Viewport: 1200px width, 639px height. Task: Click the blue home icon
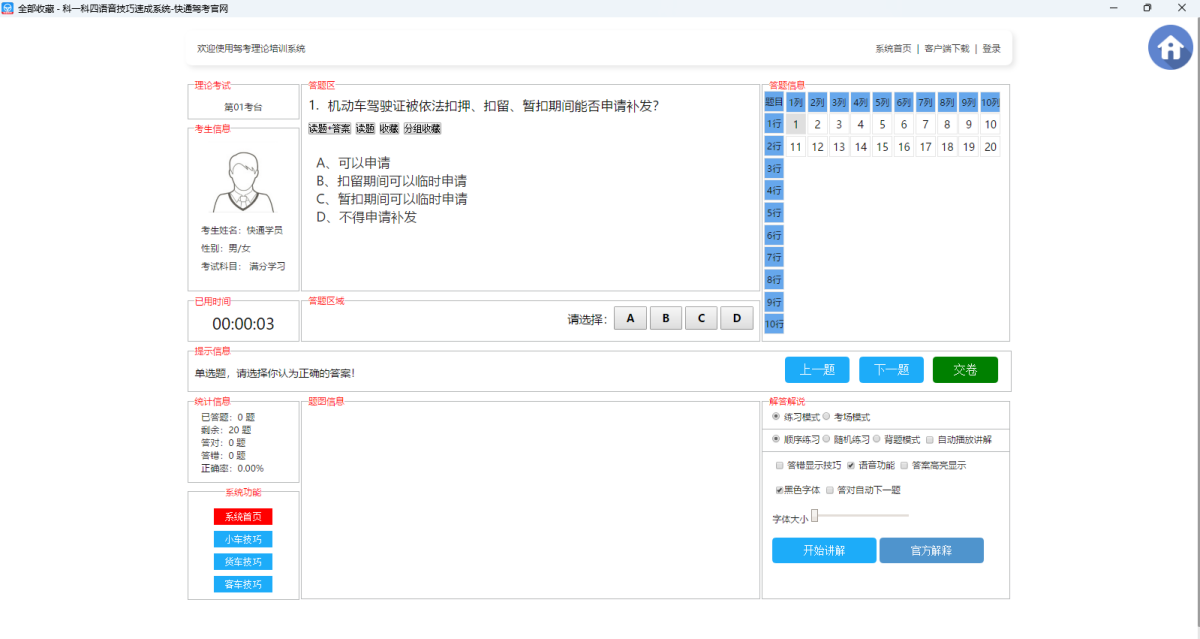[1170, 47]
